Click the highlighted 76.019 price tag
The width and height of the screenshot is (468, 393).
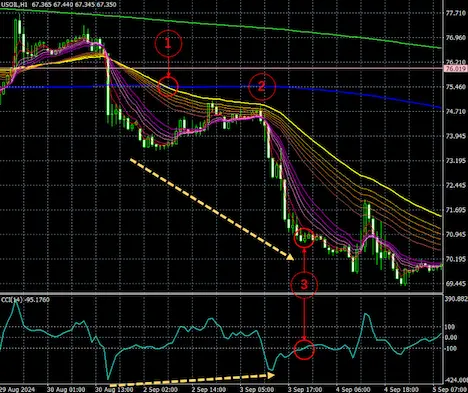[455, 69]
